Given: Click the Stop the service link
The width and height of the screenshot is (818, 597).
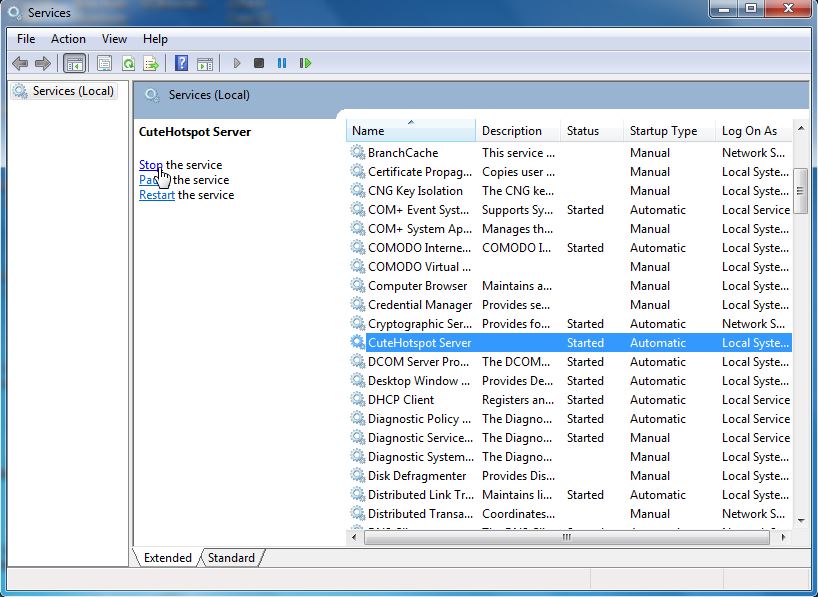Looking at the screenshot, I should click(x=150, y=165).
